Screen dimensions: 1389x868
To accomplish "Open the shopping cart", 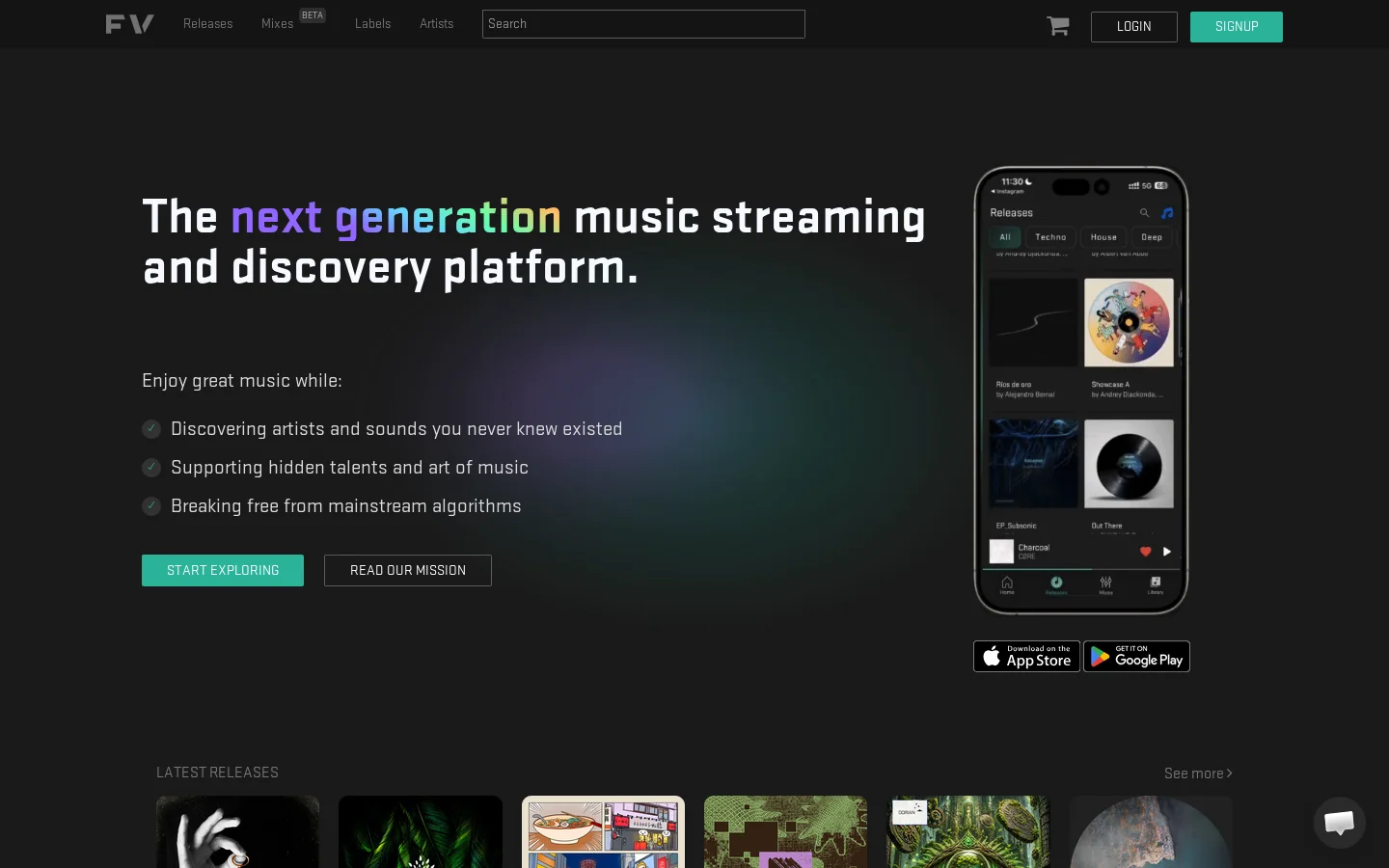I will click(x=1058, y=26).
